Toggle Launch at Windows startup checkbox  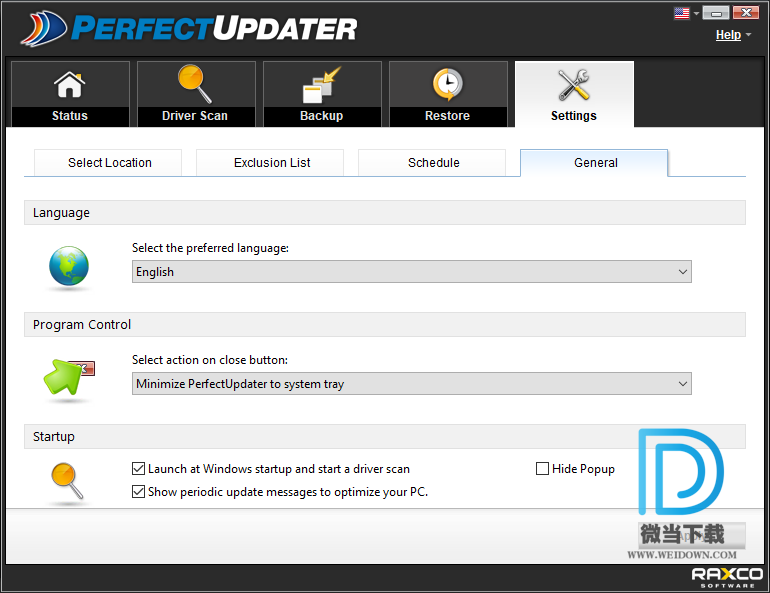[x=138, y=469]
